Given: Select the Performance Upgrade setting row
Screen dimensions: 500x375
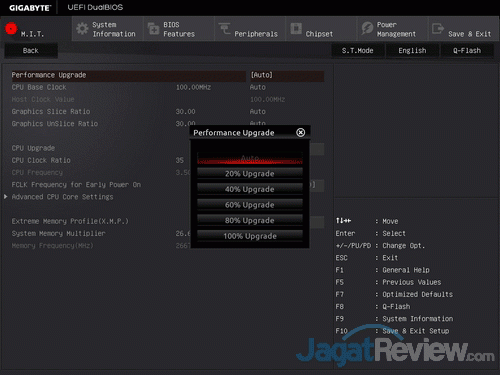Looking at the screenshot, I should click(x=129, y=75).
